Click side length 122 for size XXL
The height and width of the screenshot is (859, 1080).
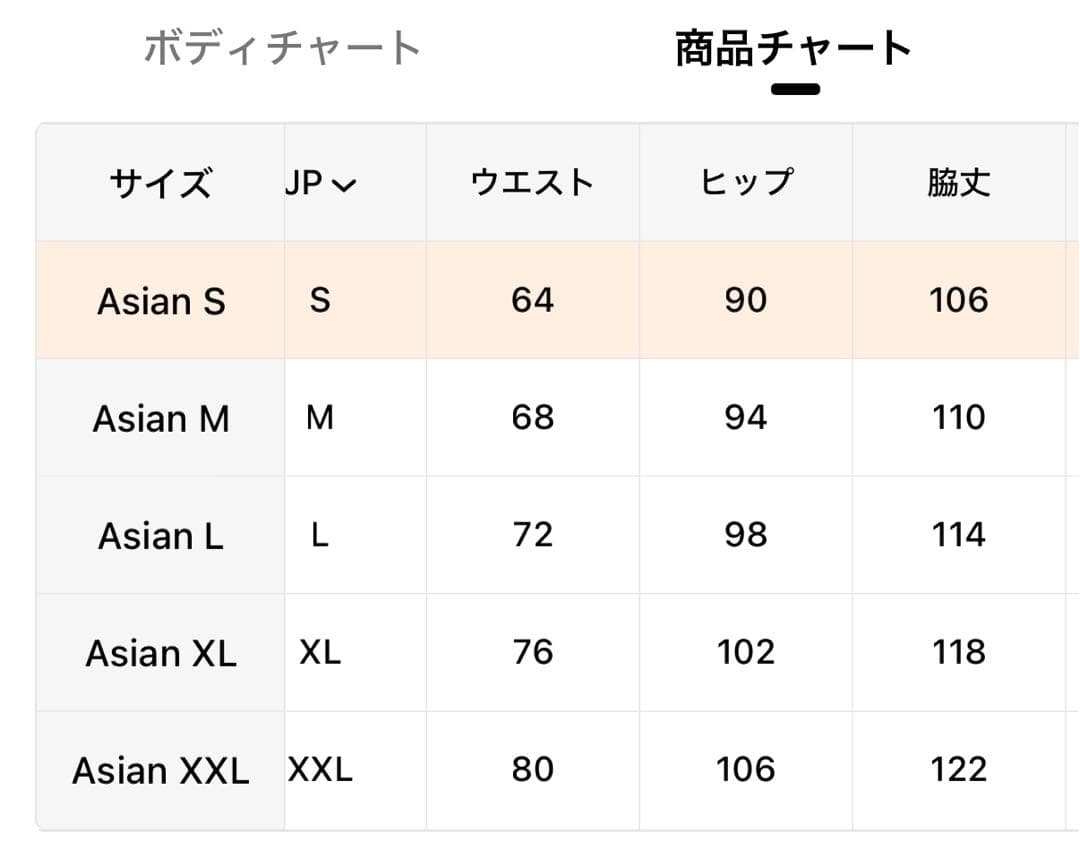(x=958, y=769)
